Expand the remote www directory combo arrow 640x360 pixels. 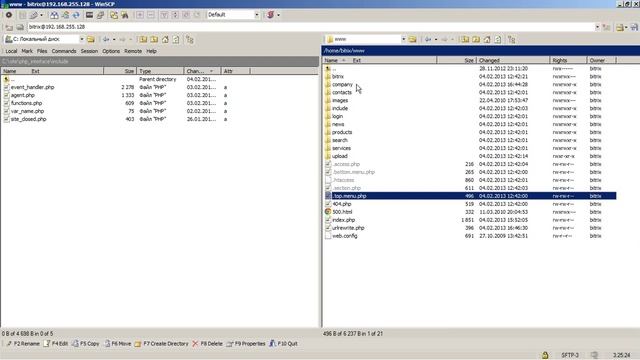coord(404,39)
